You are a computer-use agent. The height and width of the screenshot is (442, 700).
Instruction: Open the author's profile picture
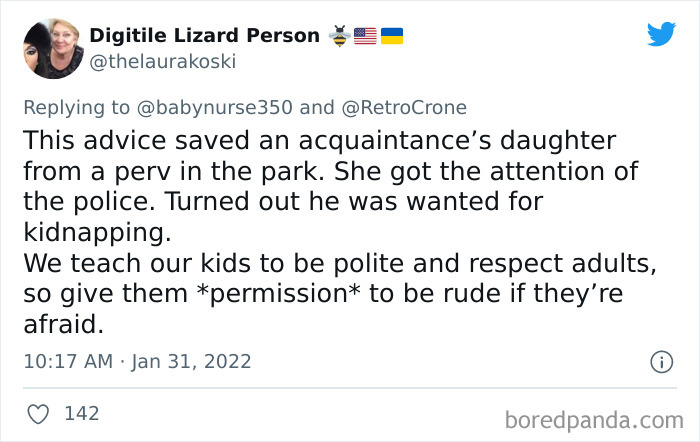point(52,47)
